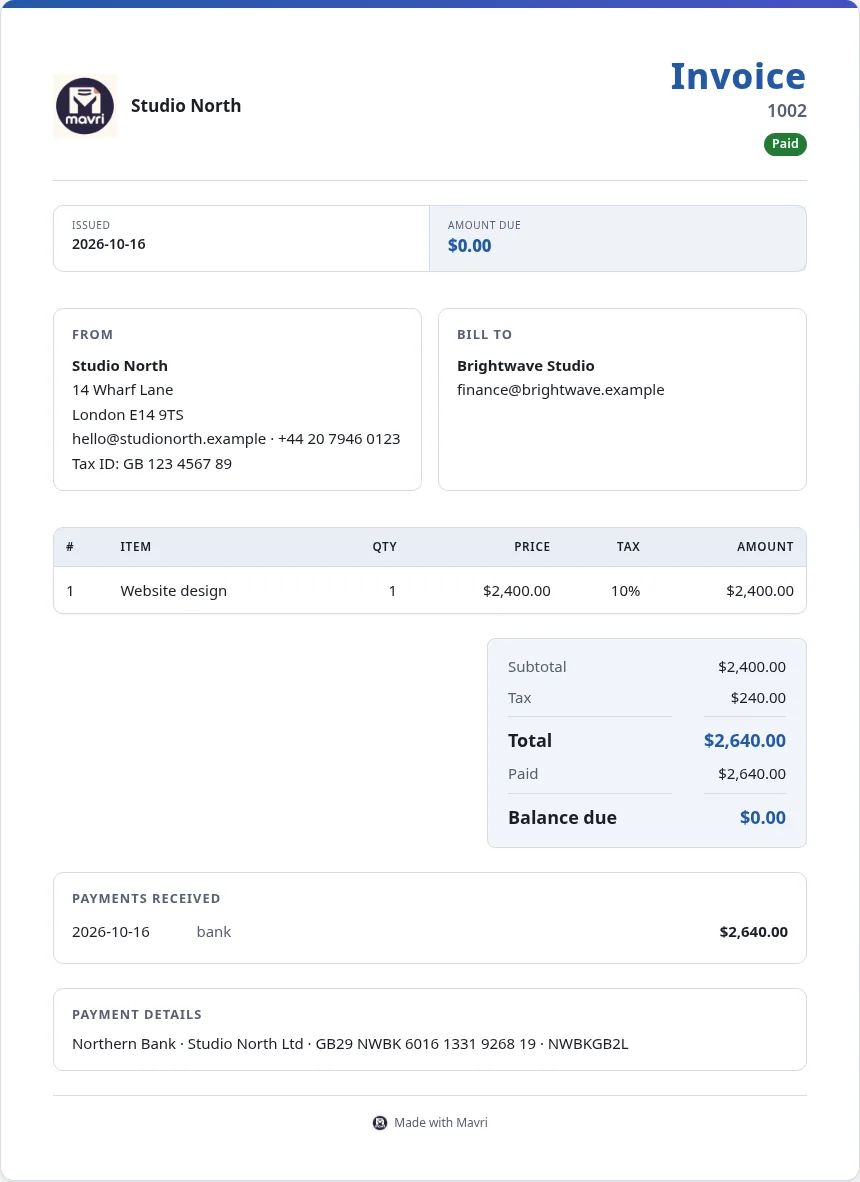Click the PAYMENTS RECEIVED heading
860x1182 pixels.
pos(146,899)
